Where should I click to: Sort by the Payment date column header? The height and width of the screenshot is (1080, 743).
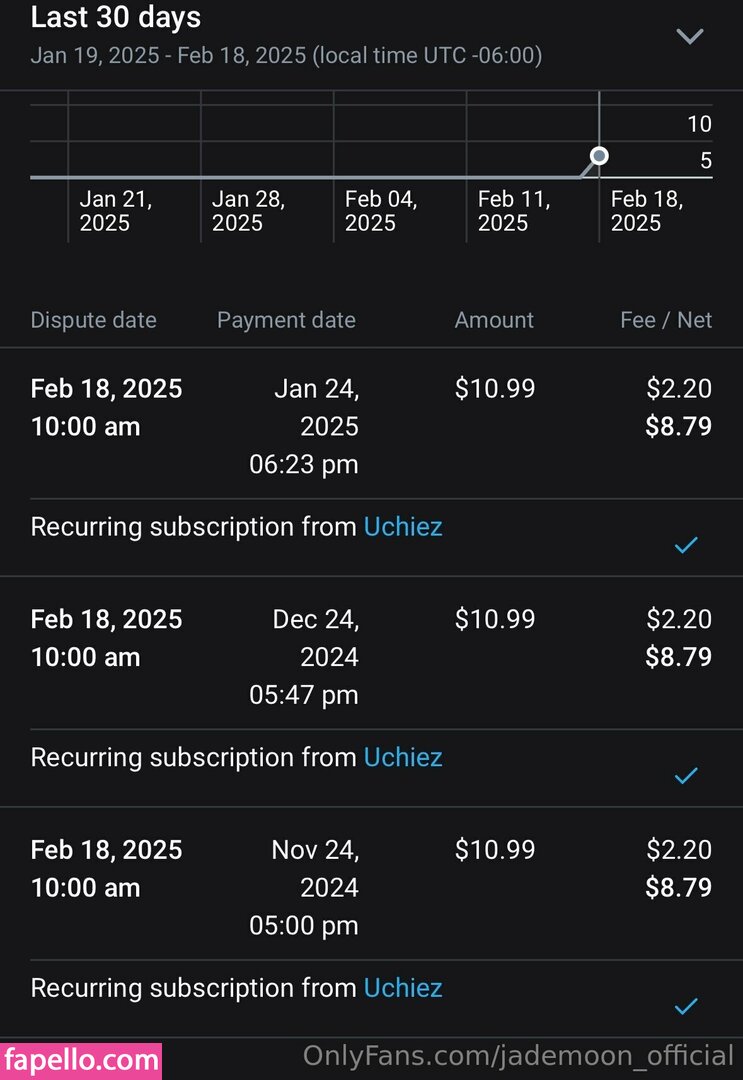tap(286, 320)
